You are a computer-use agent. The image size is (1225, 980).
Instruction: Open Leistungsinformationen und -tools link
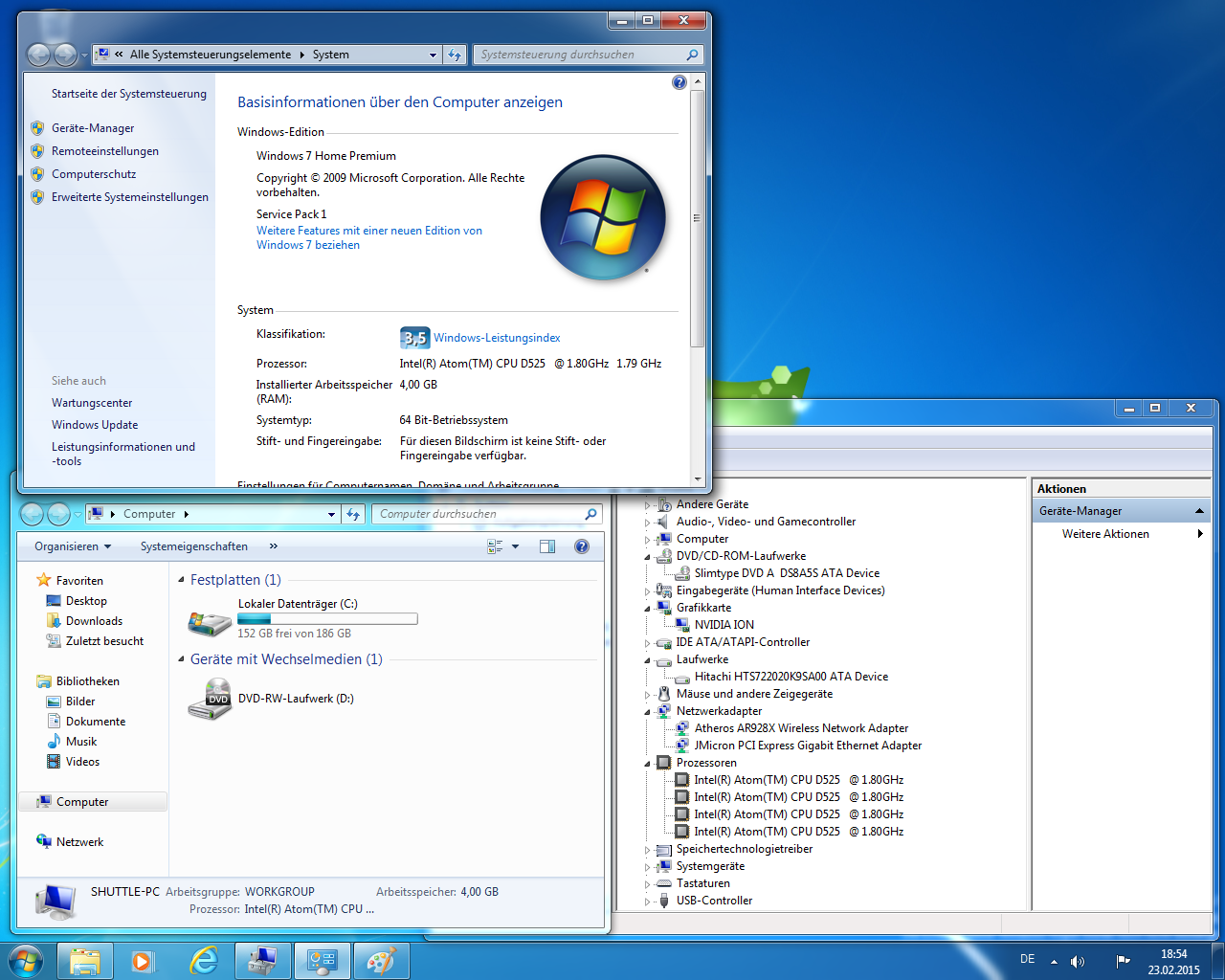click(x=123, y=454)
